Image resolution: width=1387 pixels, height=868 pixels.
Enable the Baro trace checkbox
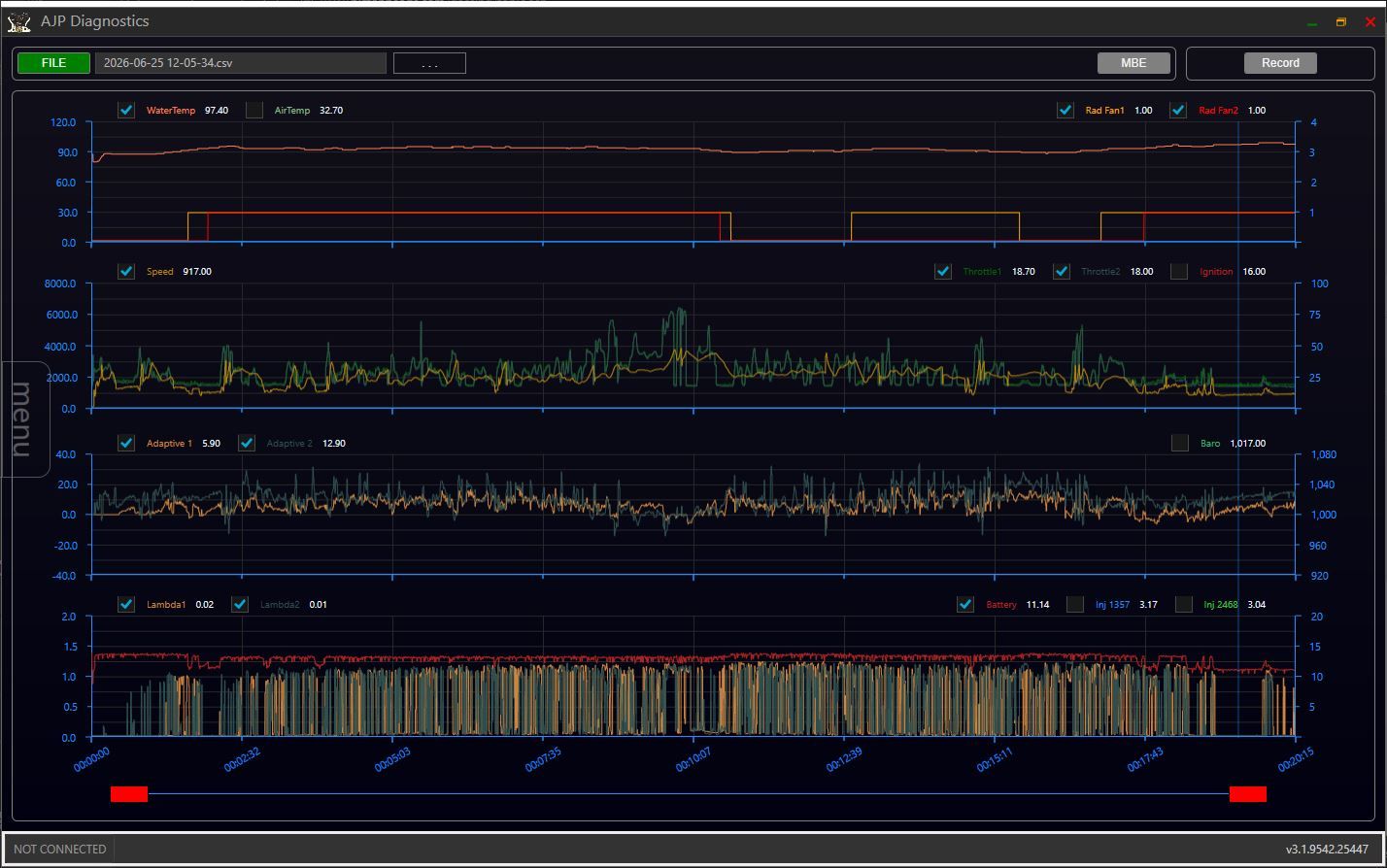tap(1180, 443)
